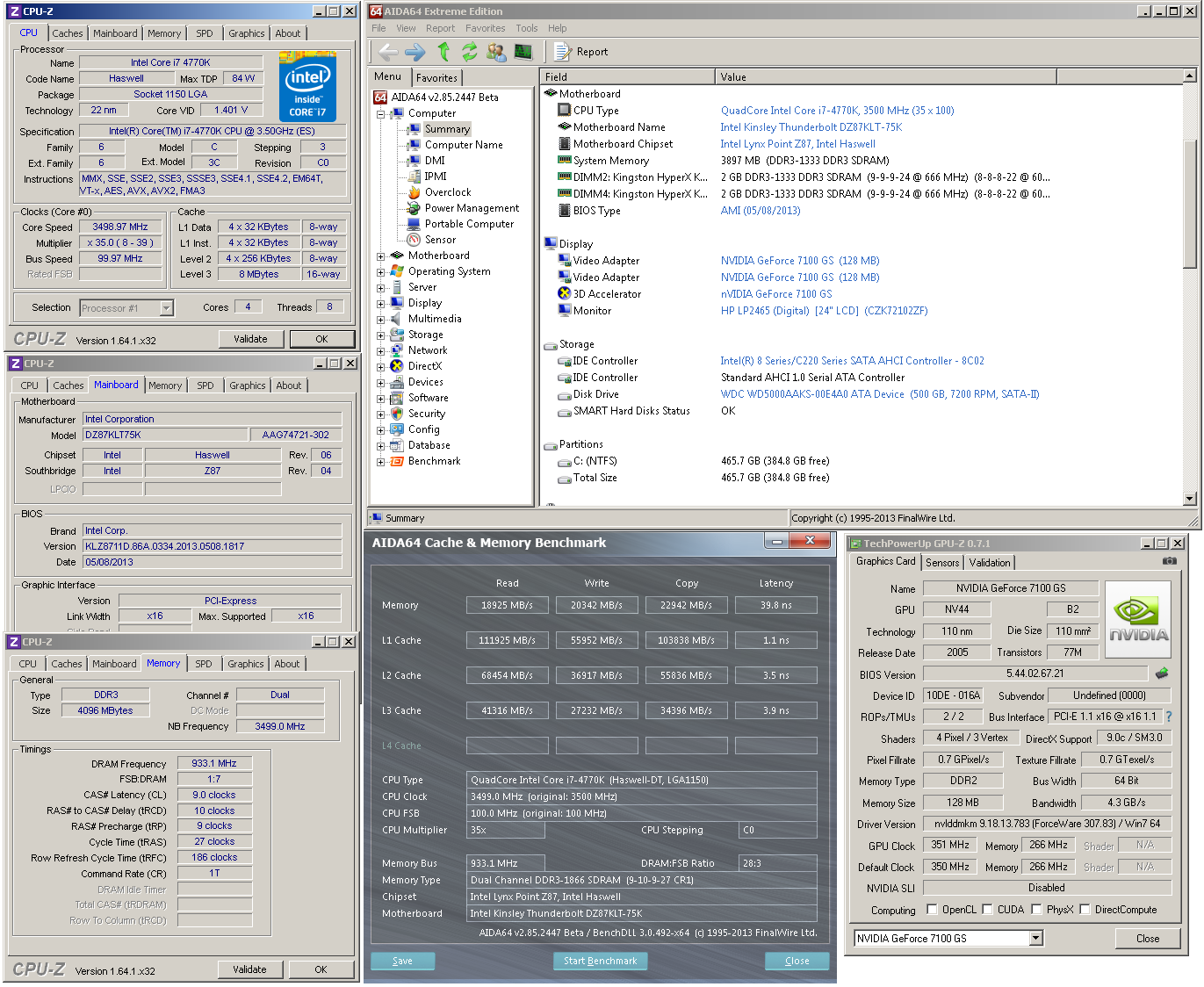
Task: Click the DRAM Frequency 933.1 MHz field in CPU-Z
Action: click(x=214, y=763)
